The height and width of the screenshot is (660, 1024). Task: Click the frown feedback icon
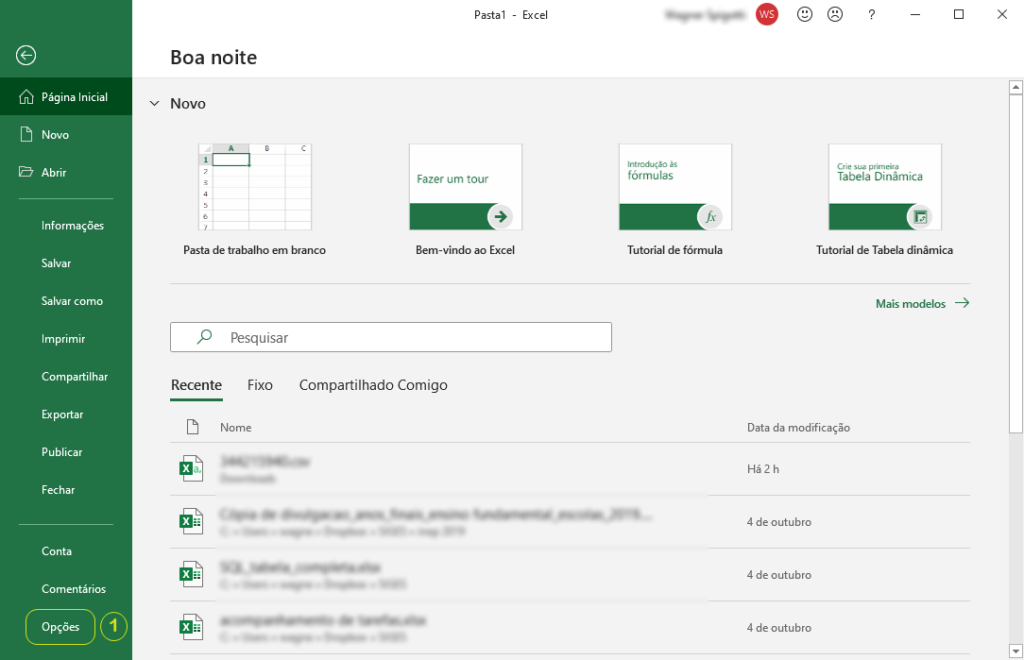(835, 14)
